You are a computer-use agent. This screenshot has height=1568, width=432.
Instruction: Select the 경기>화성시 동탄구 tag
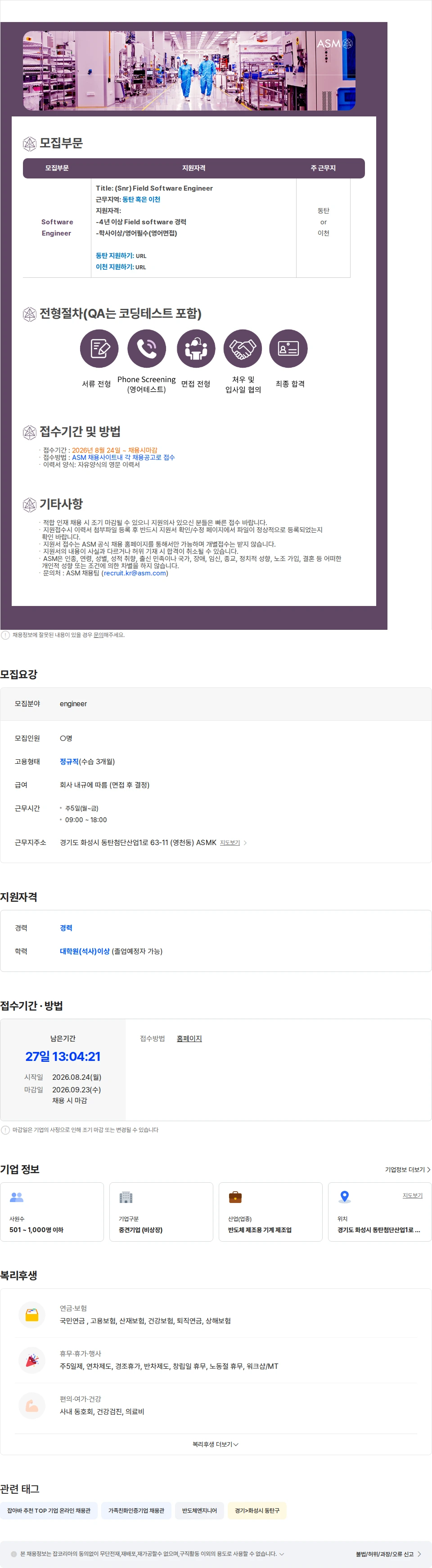(x=257, y=1510)
